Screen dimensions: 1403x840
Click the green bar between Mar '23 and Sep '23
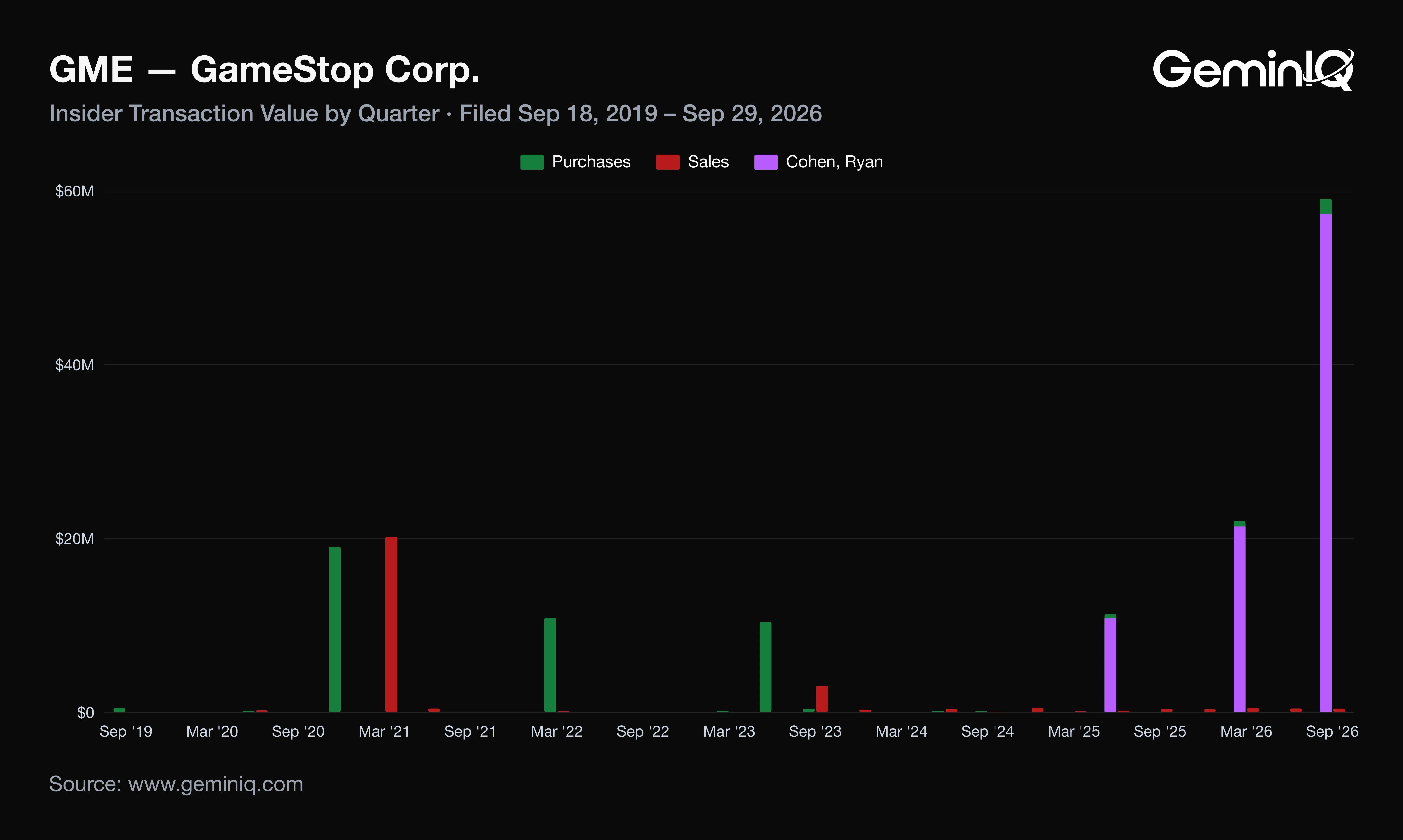pos(766,667)
